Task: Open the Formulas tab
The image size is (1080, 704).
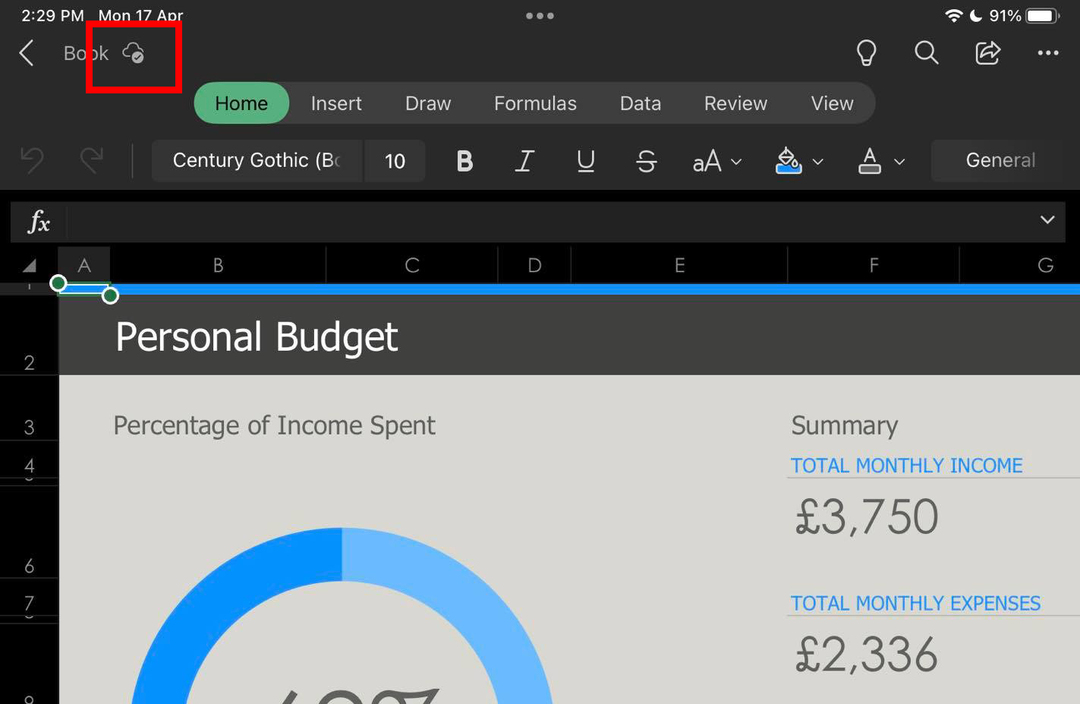Action: coord(535,103)
